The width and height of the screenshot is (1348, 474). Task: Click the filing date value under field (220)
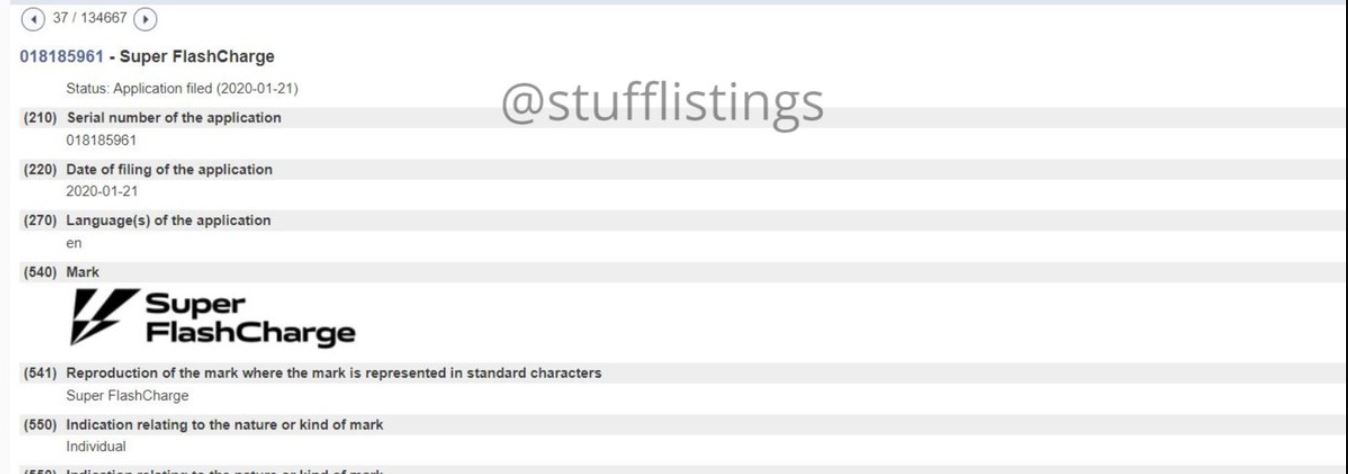pos(94,191)
